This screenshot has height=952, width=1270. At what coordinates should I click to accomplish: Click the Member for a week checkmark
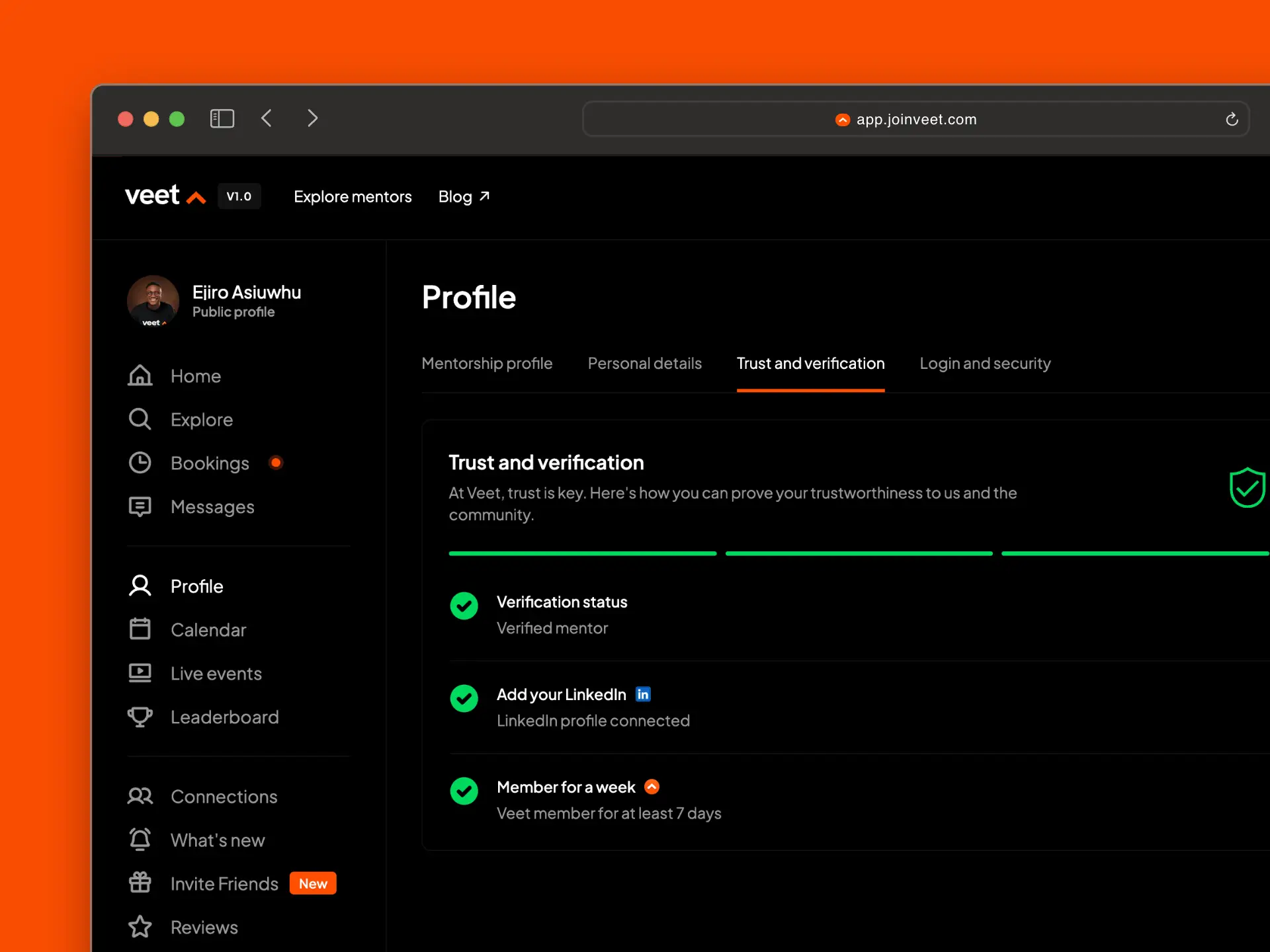[464, 791]
